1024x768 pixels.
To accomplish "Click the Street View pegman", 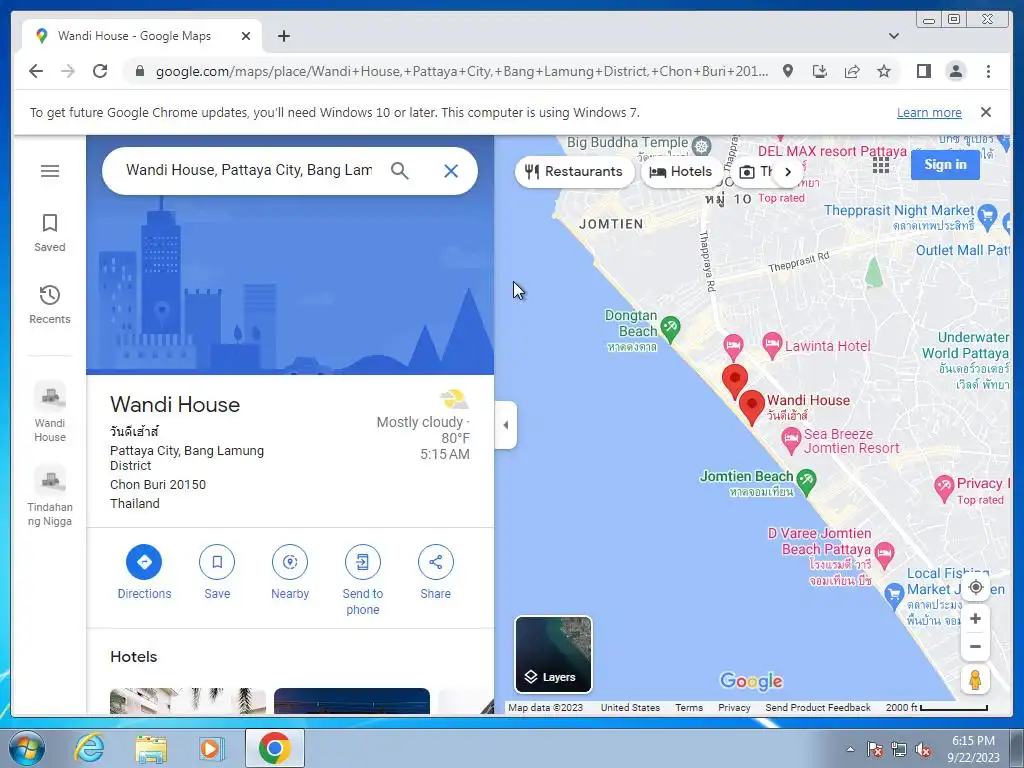I will point(975,680).
